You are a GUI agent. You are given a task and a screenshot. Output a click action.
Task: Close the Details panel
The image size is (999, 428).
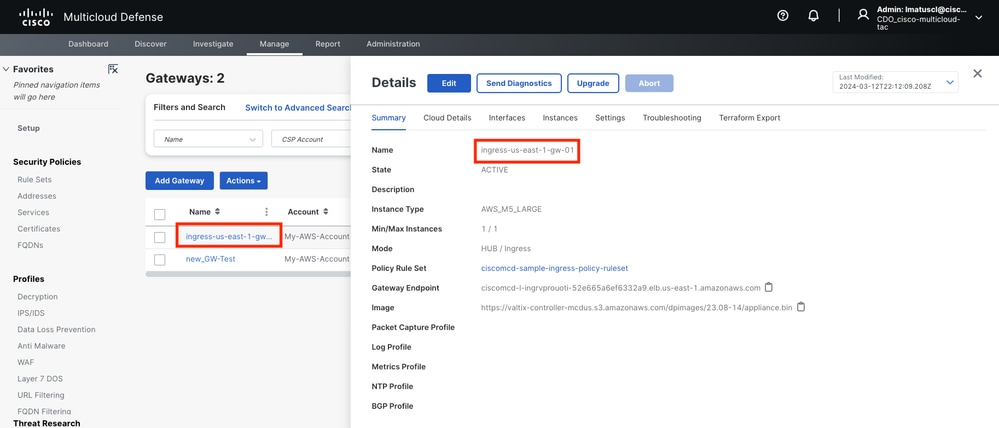tap(977, 73)
